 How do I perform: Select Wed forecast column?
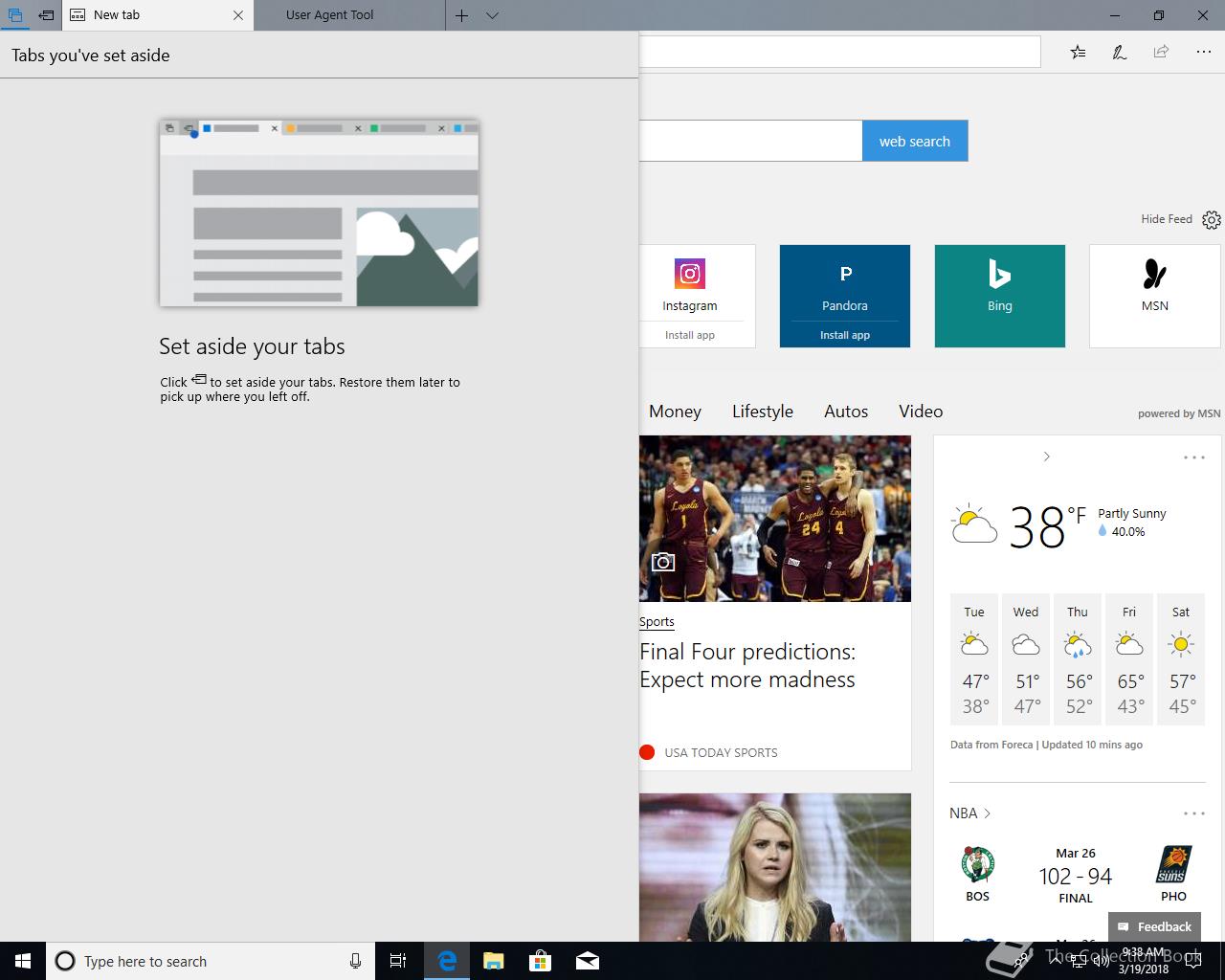click(1026, 660)
